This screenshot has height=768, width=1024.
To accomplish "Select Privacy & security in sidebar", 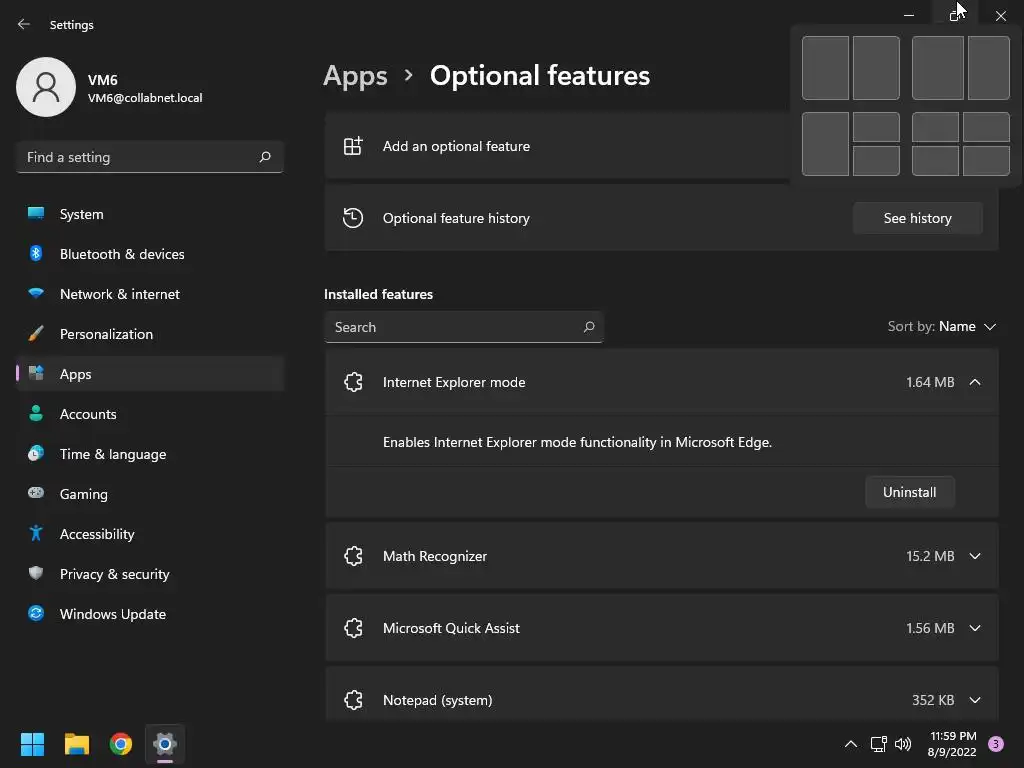I will click(x=114, y=574).
